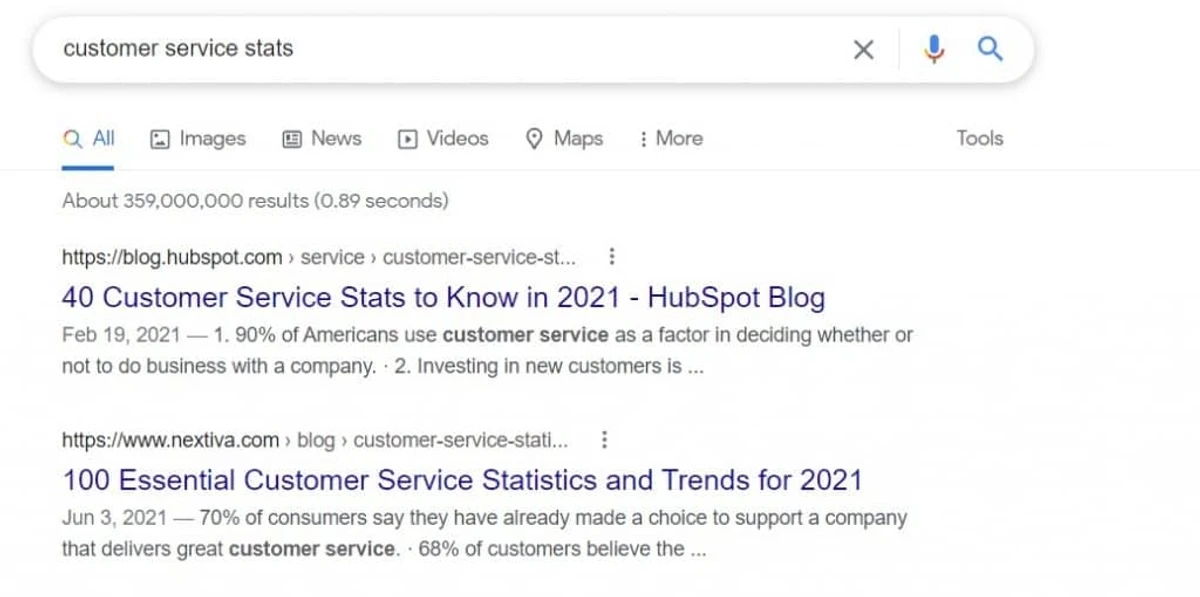Expand the More search categories menu
This screenshot has width=1200, height=597.
click(x=670, y=139)
